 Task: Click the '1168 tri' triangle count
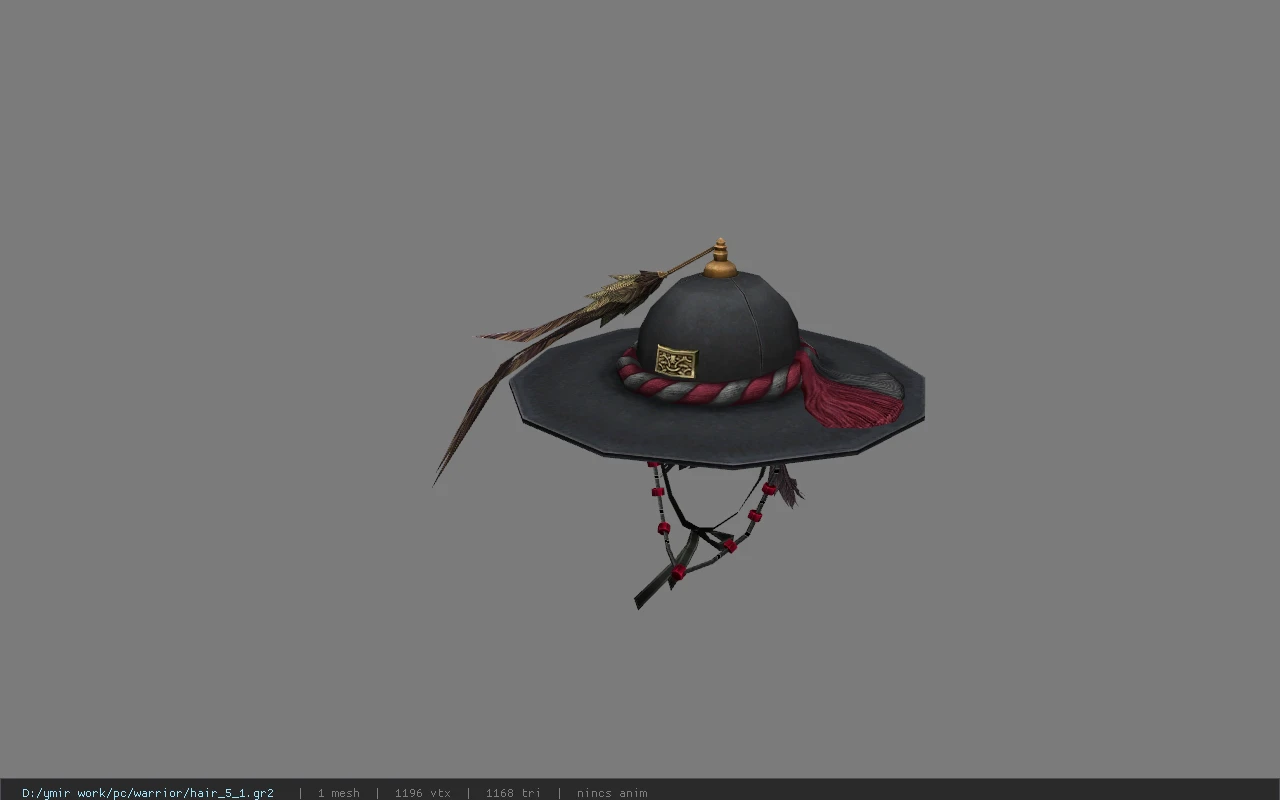pos(513,793)
